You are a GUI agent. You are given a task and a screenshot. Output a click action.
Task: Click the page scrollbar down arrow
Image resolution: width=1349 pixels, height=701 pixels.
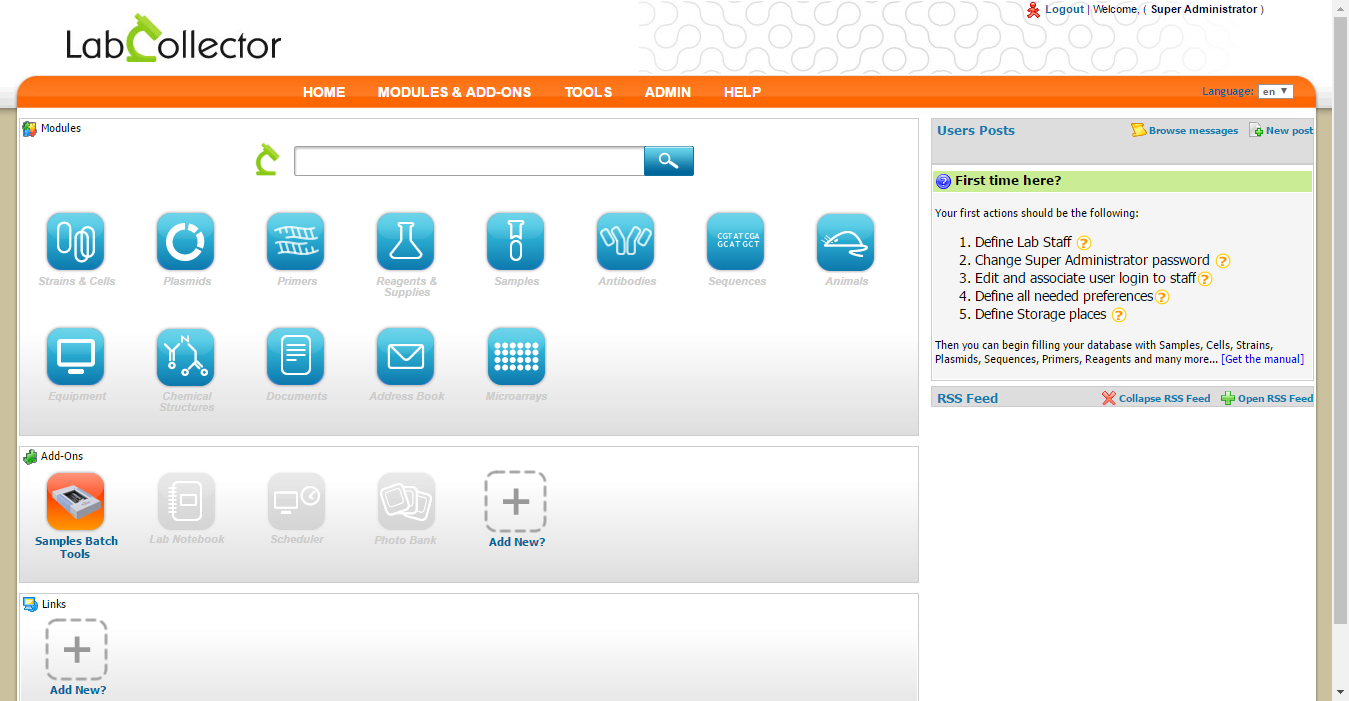[x=1341, y=691]
